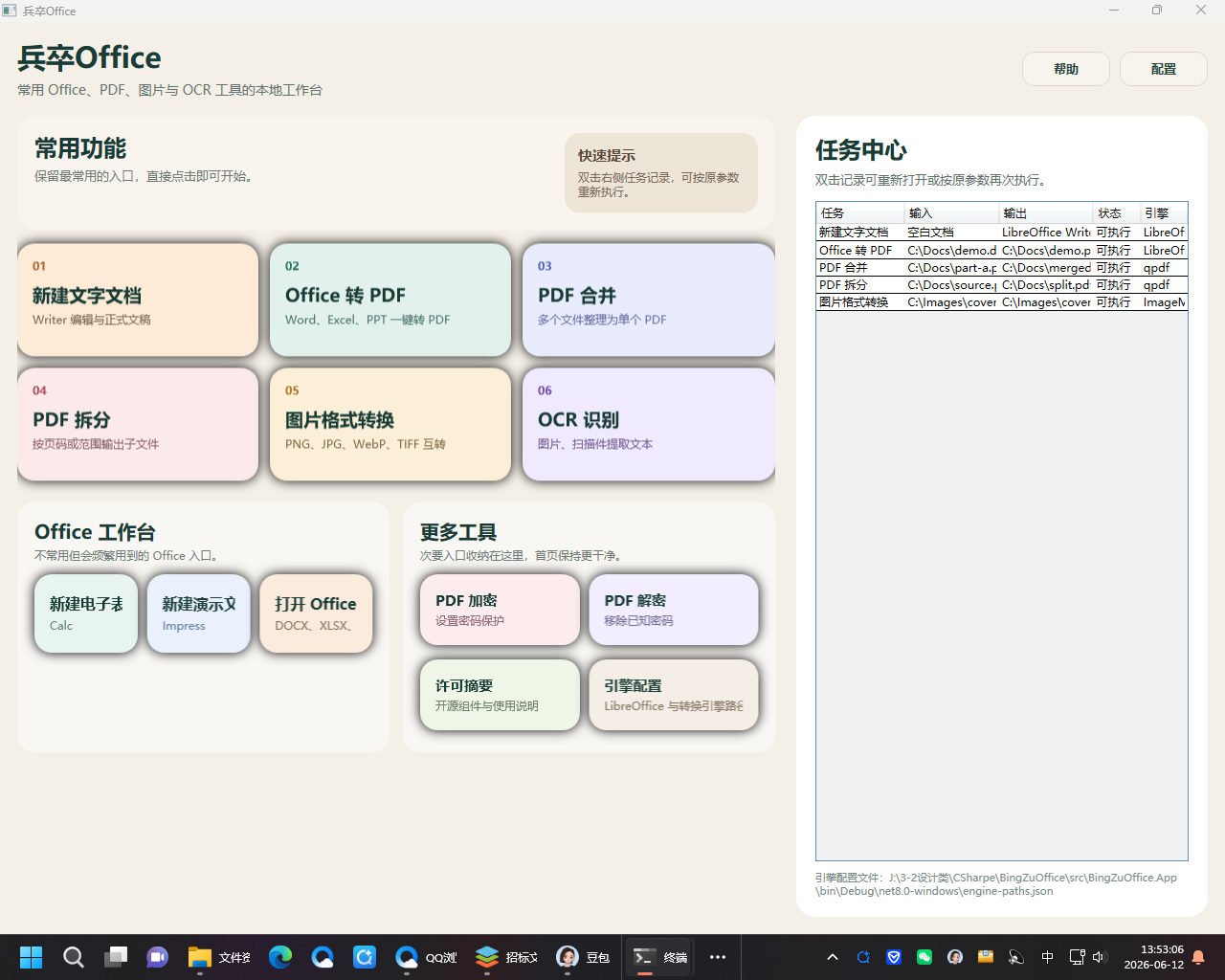The image size is (1225, 980).
Task: Switch to the 终端 taskbar window
Action: (660, 957)
